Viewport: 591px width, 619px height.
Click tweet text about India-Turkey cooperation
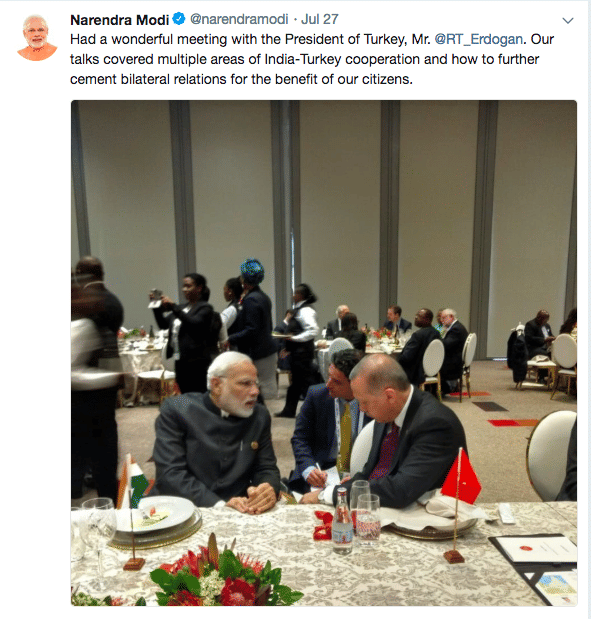tap(304, 59)
